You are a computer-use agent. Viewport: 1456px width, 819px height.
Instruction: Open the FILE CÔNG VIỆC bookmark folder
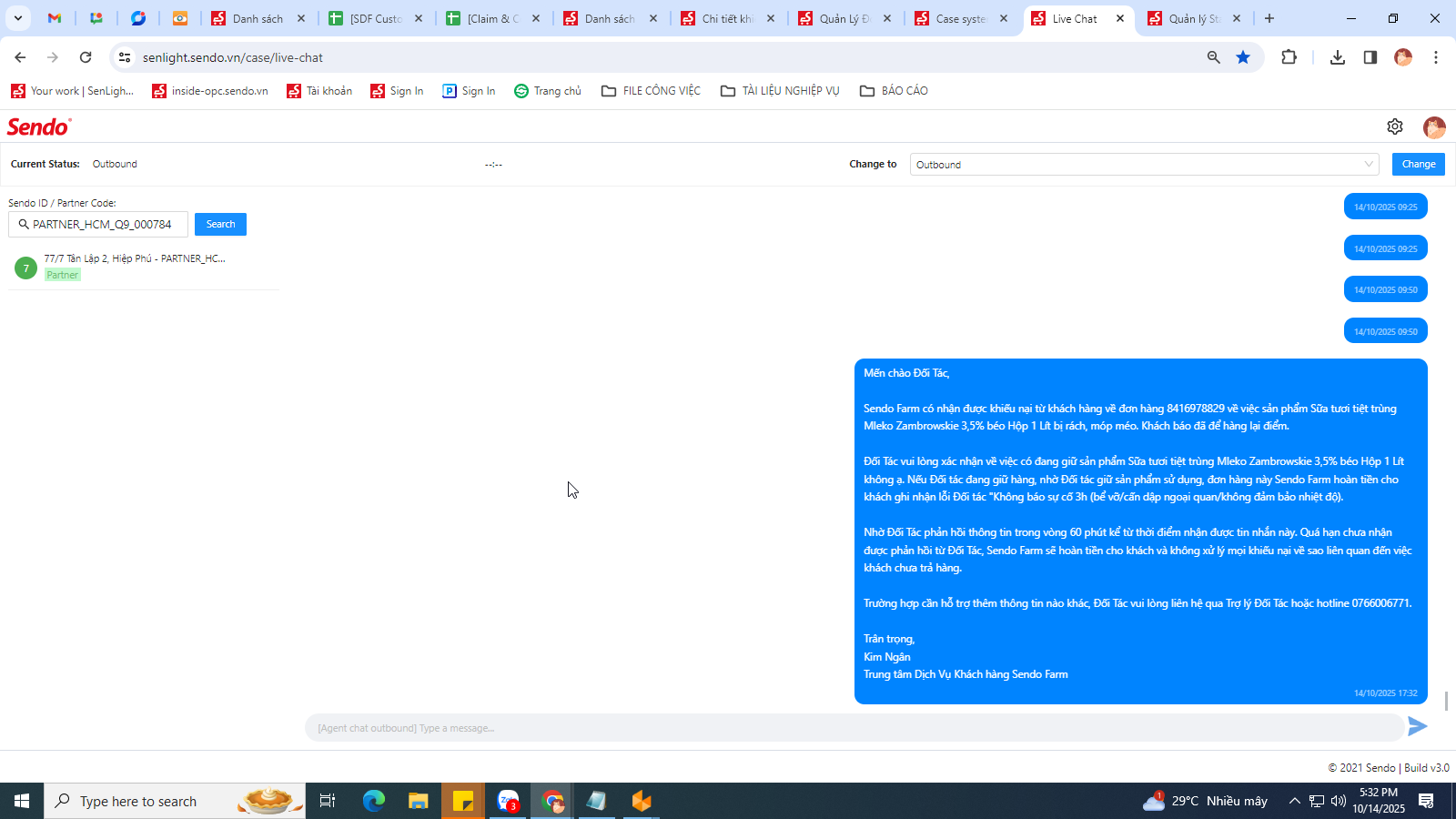pyautogui.click(x=651, y=91)
